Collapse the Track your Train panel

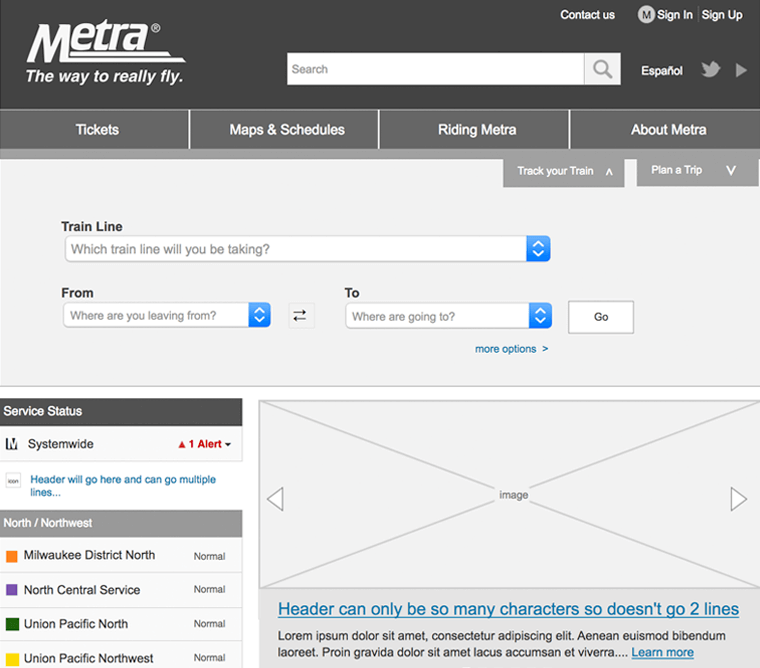[564, 172]
